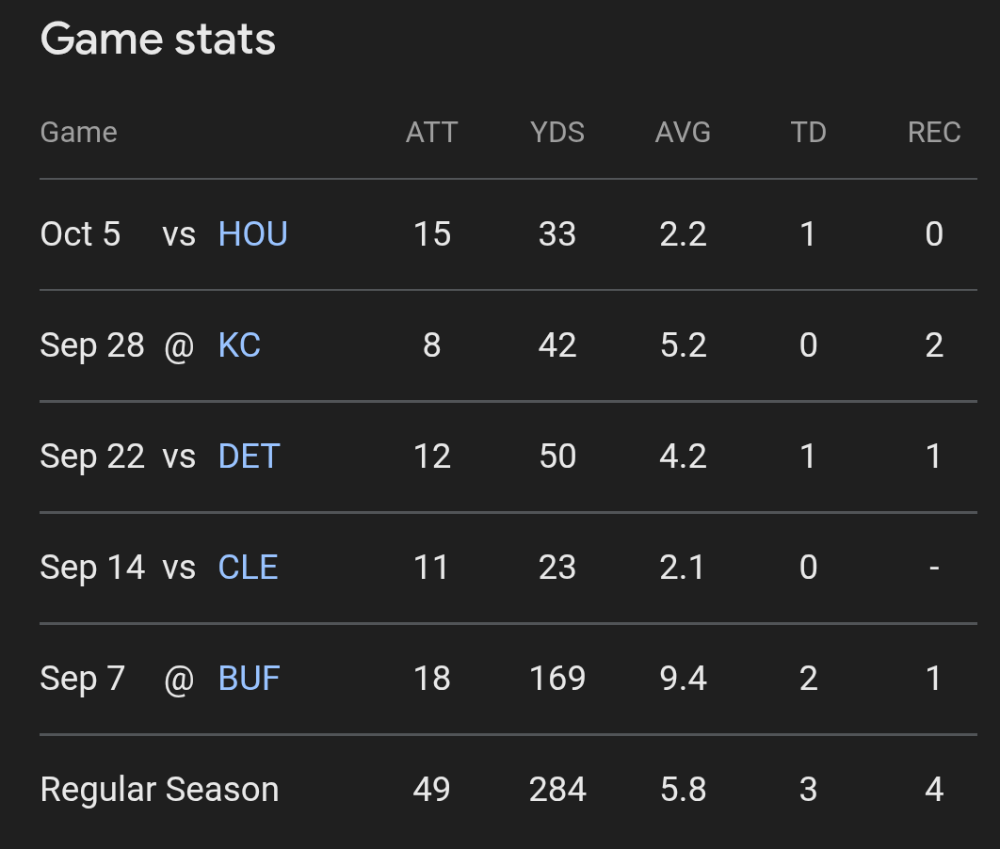Open the DET opponent link
The image size is (1000, 849).
click(249, 456)
